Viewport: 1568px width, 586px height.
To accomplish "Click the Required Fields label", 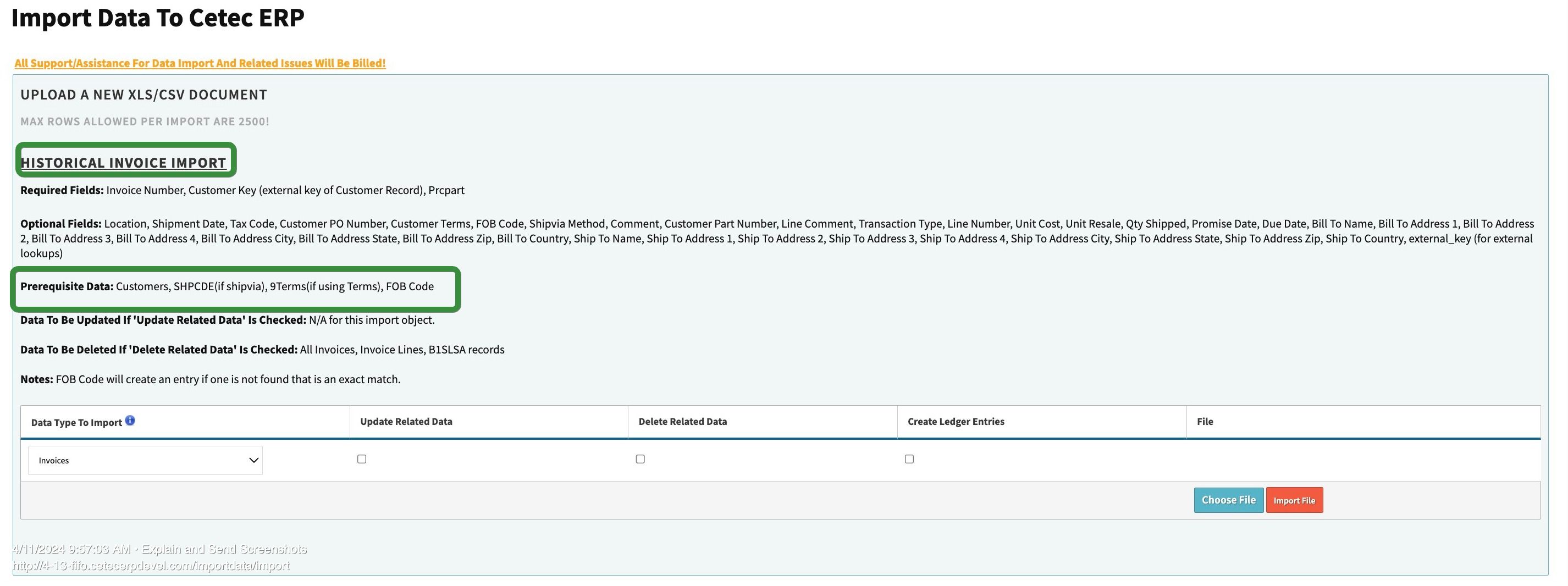I will tap(62, 190).
